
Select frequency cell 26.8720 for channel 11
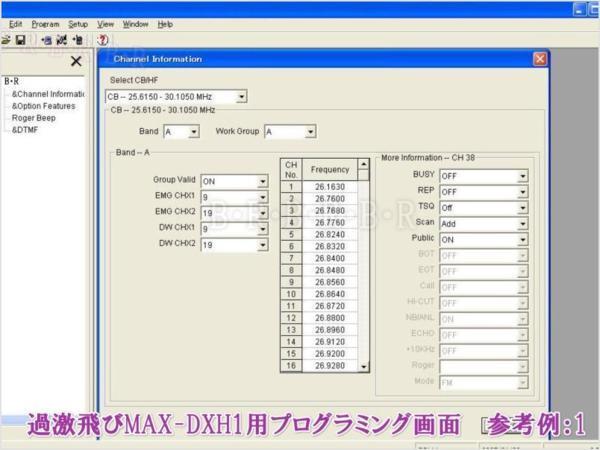(x=330, y=306)
